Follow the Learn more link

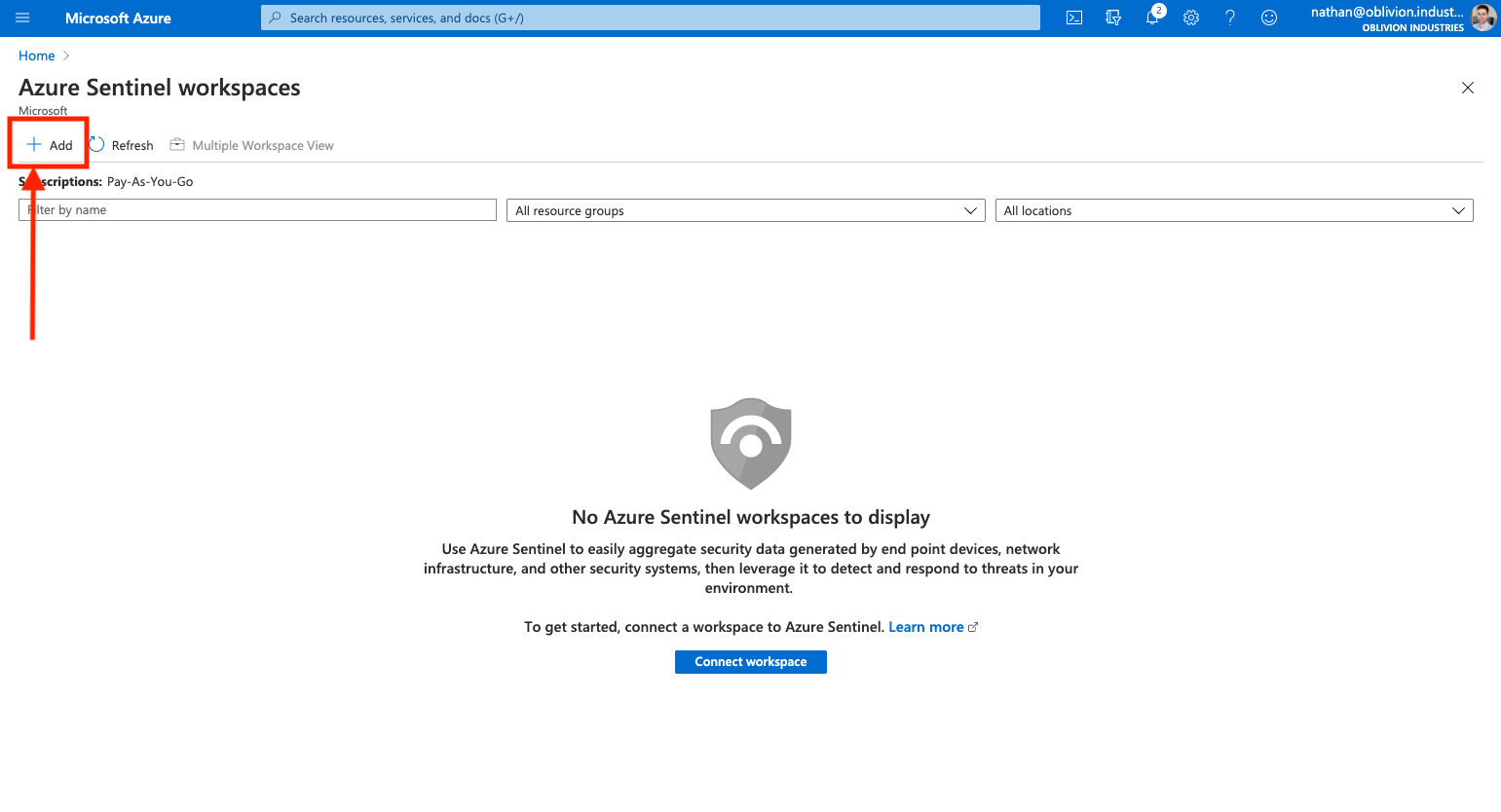(925, 627)
